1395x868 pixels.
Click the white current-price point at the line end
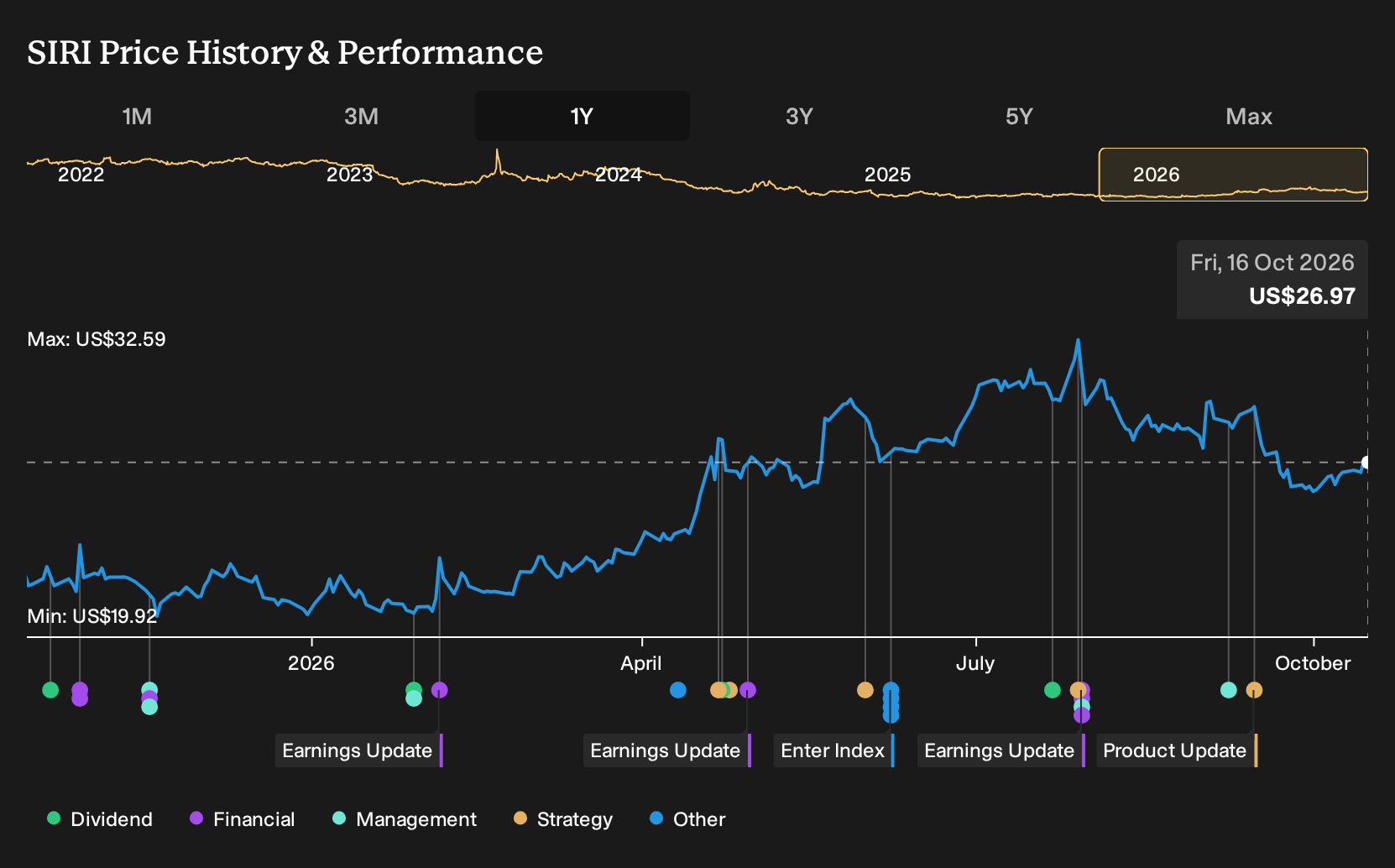[x=1366, y=463]
